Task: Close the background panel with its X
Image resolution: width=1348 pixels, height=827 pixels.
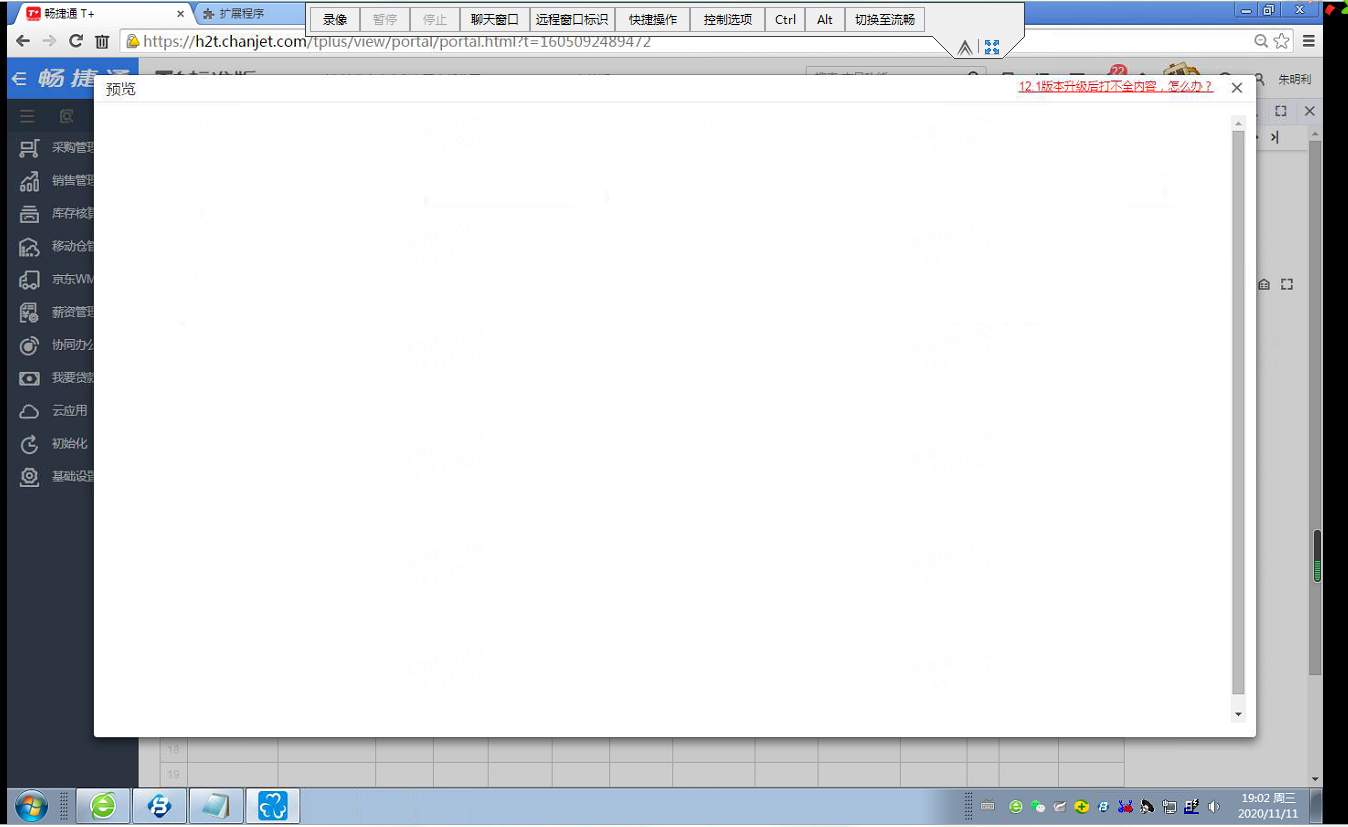Action: pyautogui.click(x=1309, y=111)
